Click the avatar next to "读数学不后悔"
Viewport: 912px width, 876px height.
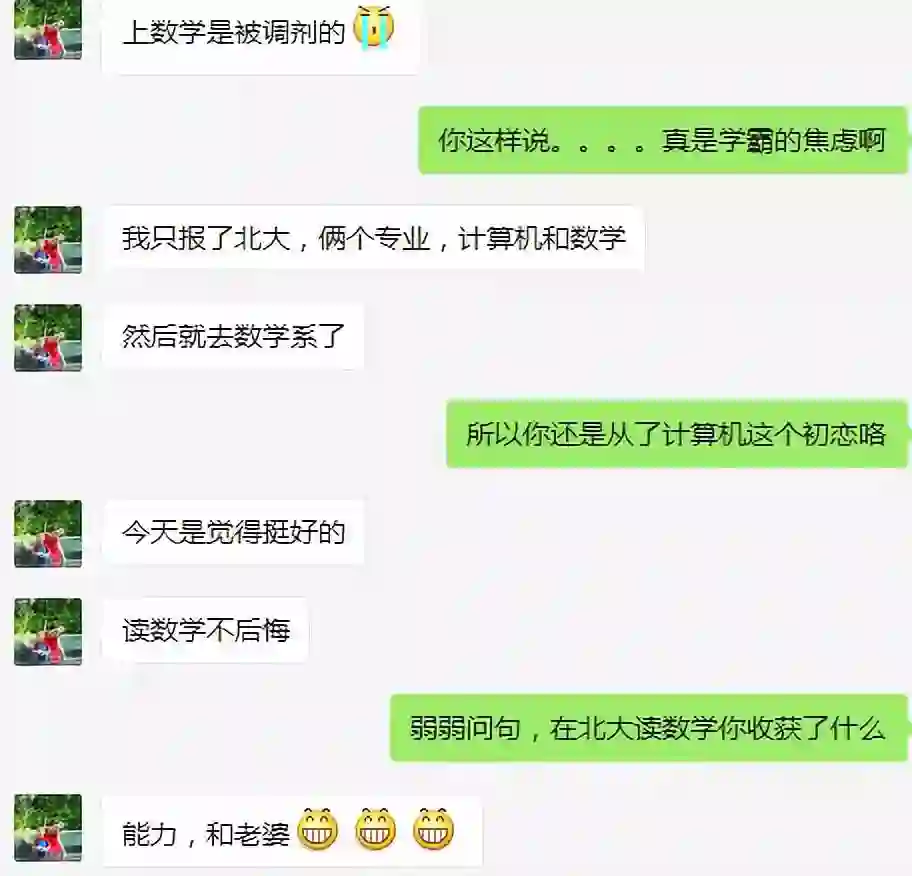[48, 632]
